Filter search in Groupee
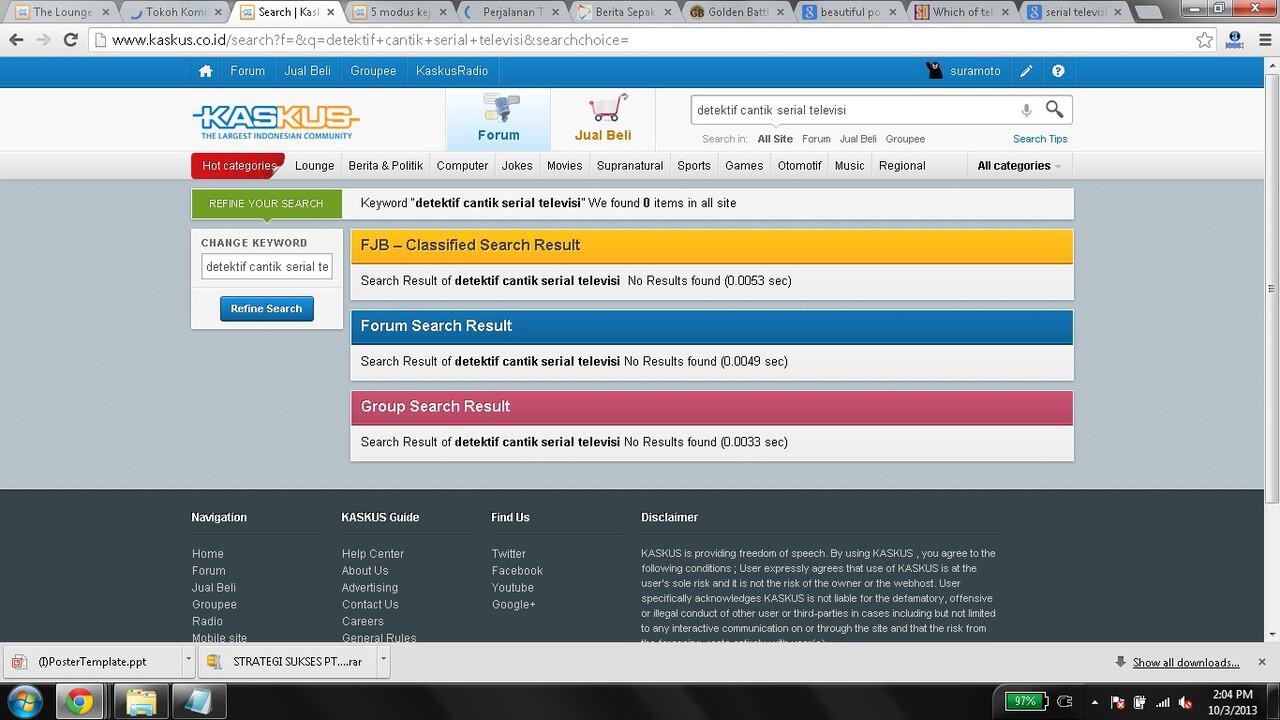The width and height of the screenshot is (1280, 720). coord(905,139)
